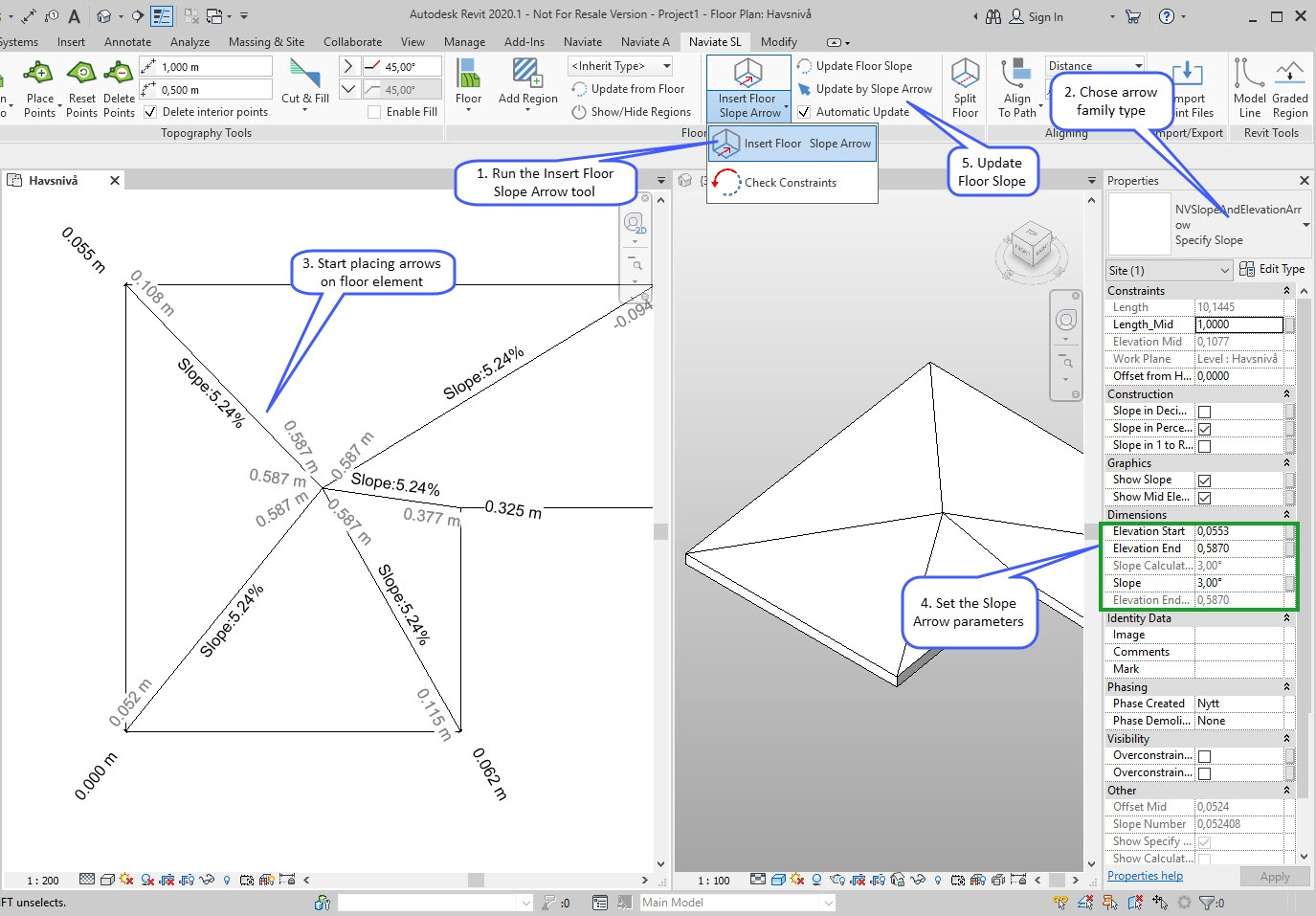Toggle the Automatic Update checkbox
The width and height of the screenshot is (1316, 916).
click(x=804, y=112)
